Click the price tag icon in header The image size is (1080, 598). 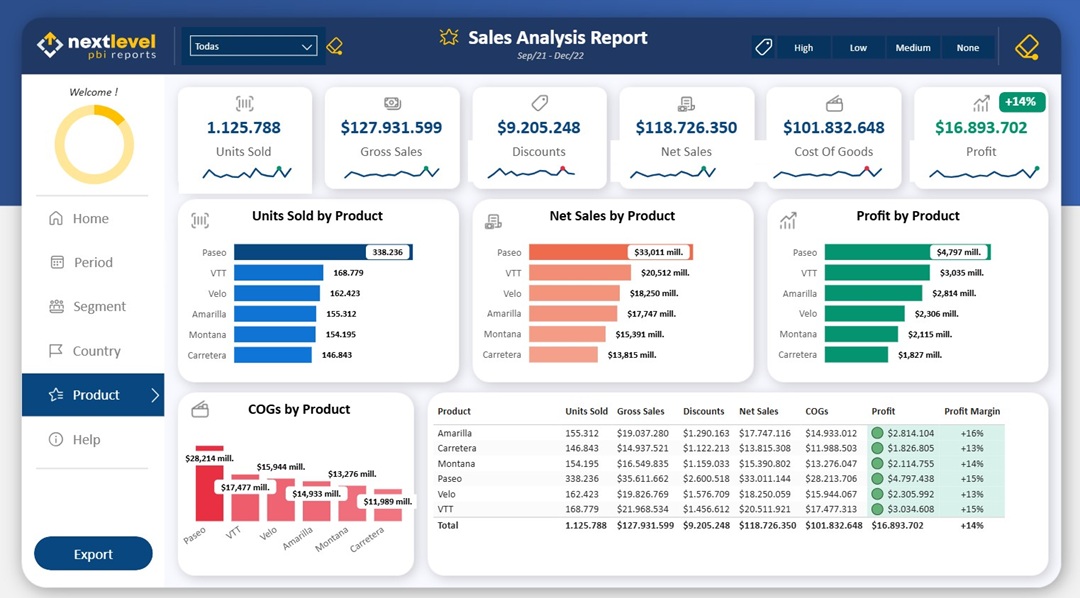(x=764, y=47)
